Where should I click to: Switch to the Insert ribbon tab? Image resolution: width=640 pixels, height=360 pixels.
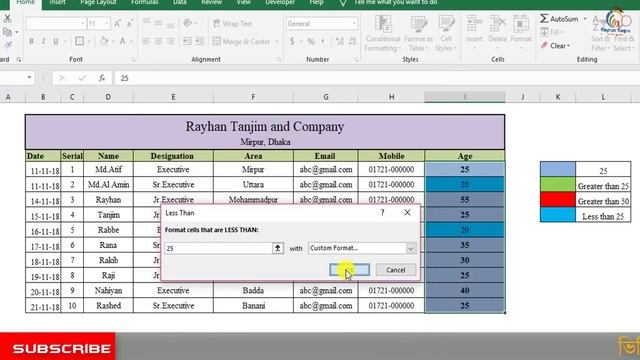[x=57, y=2]
